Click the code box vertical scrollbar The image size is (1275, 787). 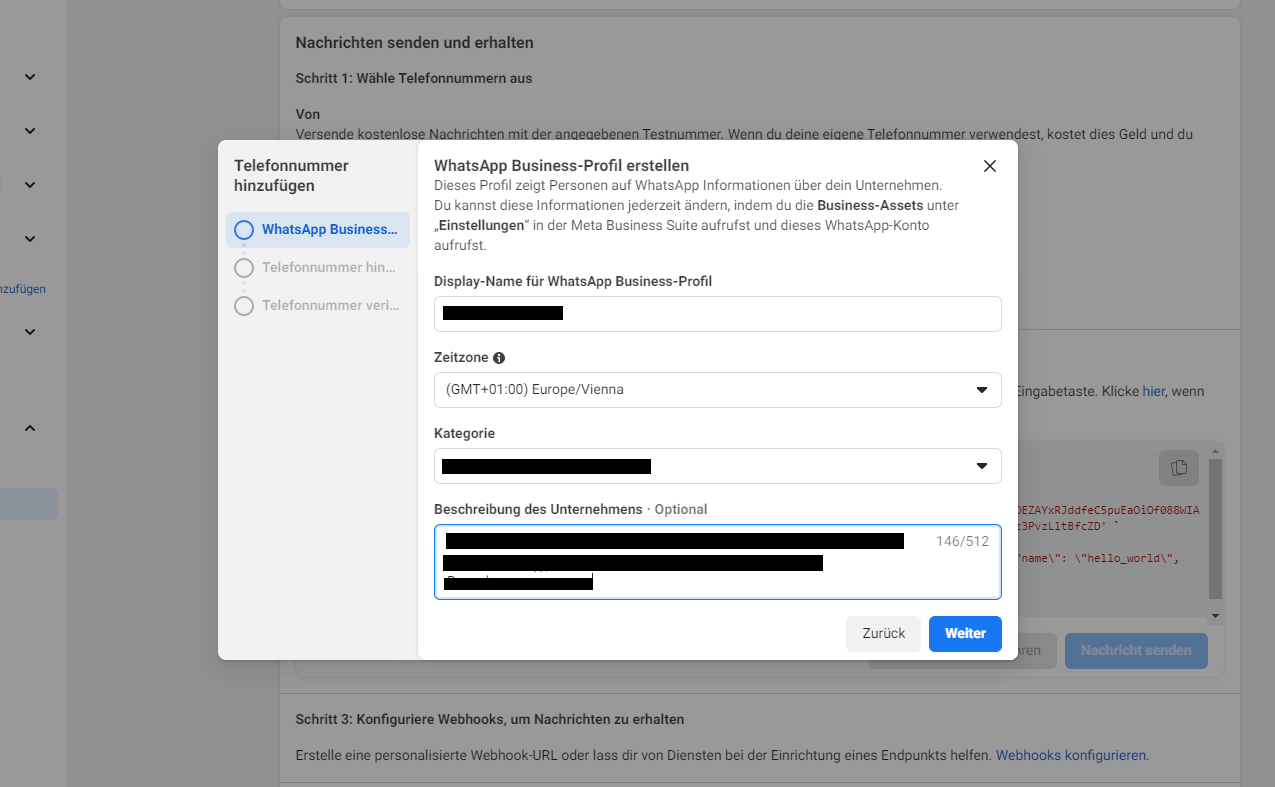(1215, 530)
